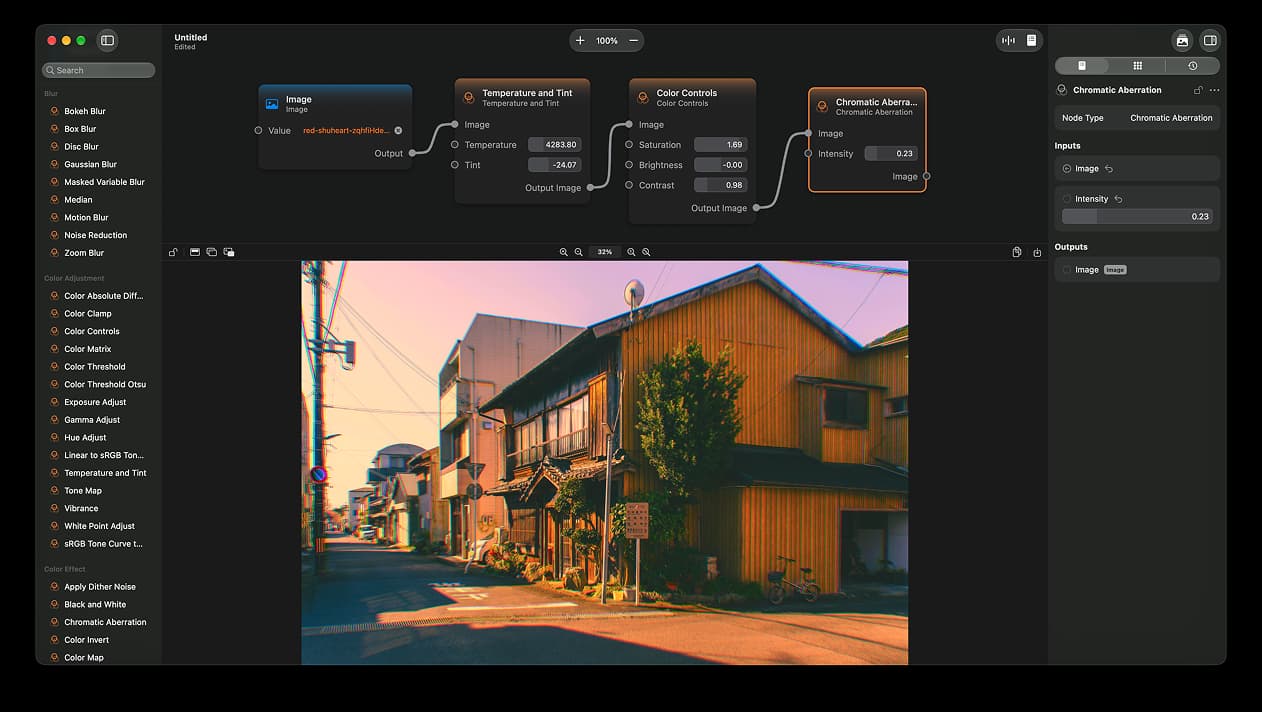Image resolution: width=1262 pixels, height=712 pixels.
Task: Toggle the left sidebar panel button
Action: (x=108, y=40)
